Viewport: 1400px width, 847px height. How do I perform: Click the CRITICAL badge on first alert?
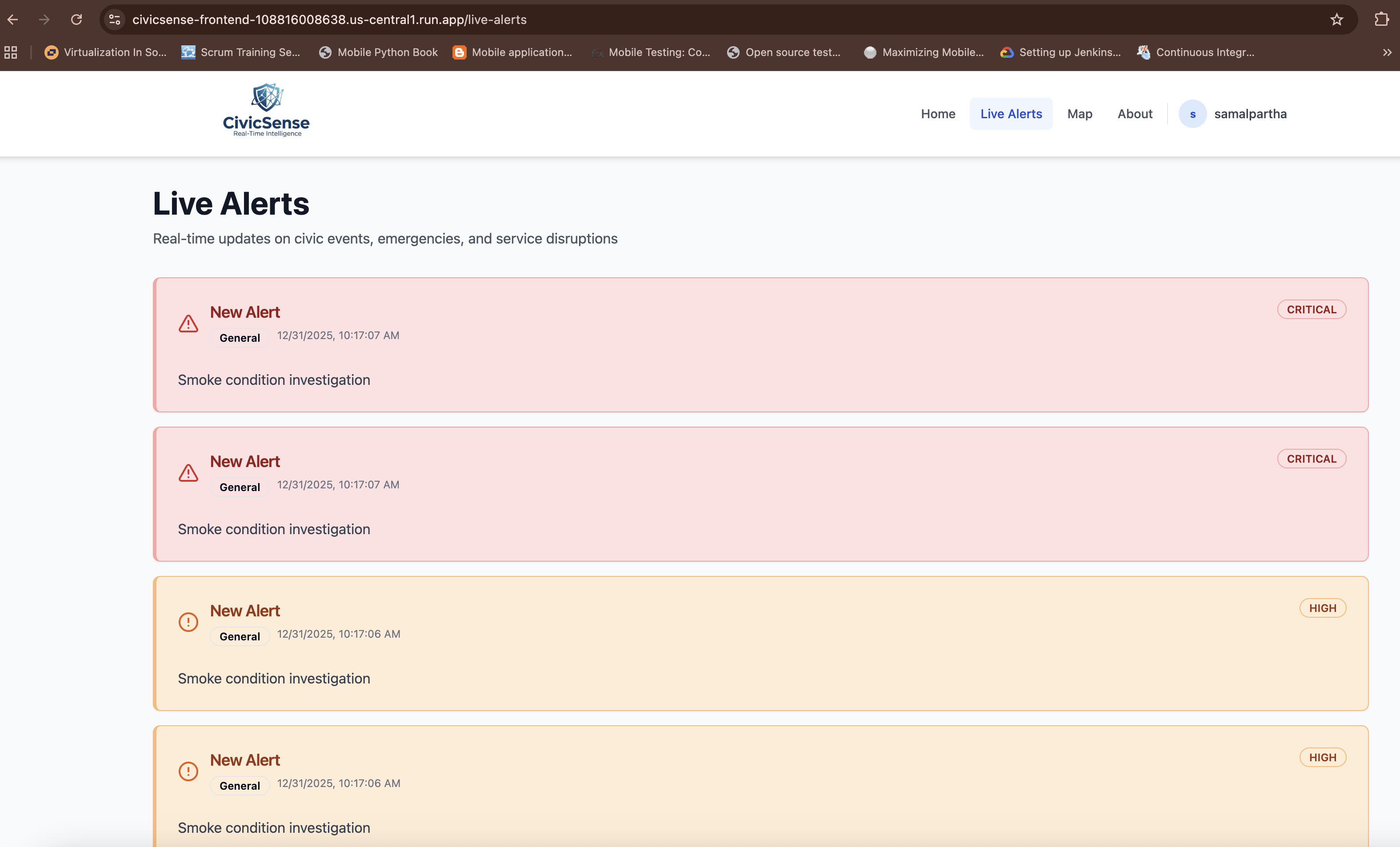pos(1311,310)
